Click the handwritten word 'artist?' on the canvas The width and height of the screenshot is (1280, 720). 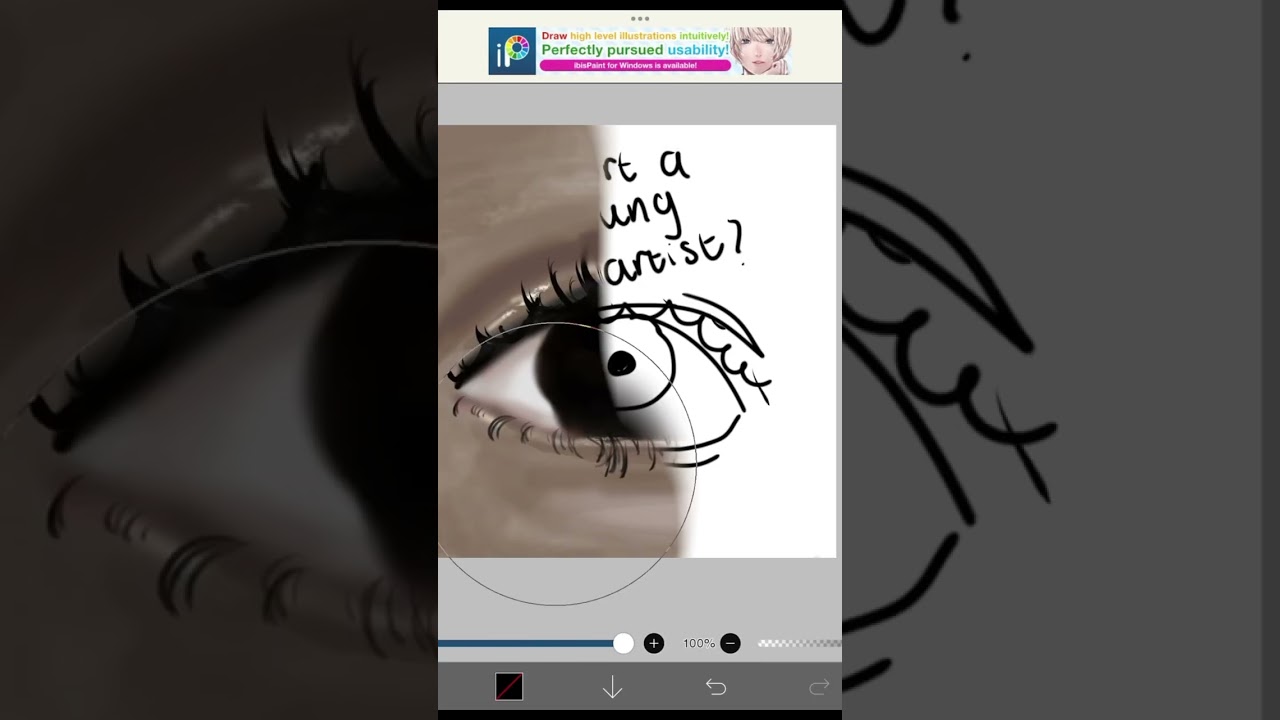[676, 256]
